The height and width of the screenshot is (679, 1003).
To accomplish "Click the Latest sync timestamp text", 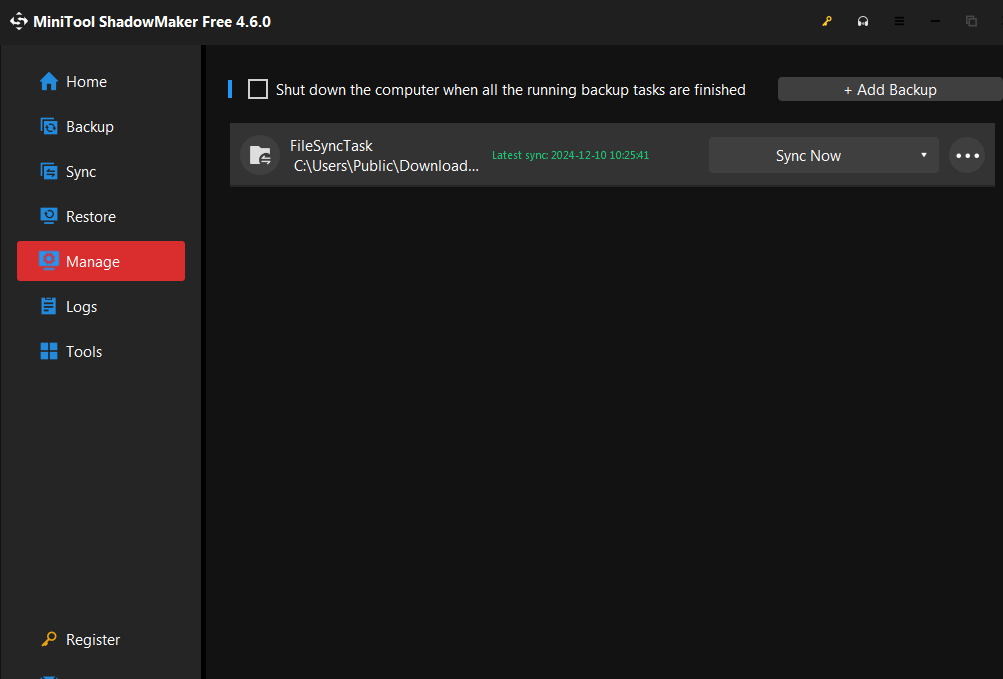I will coord(570,155).
